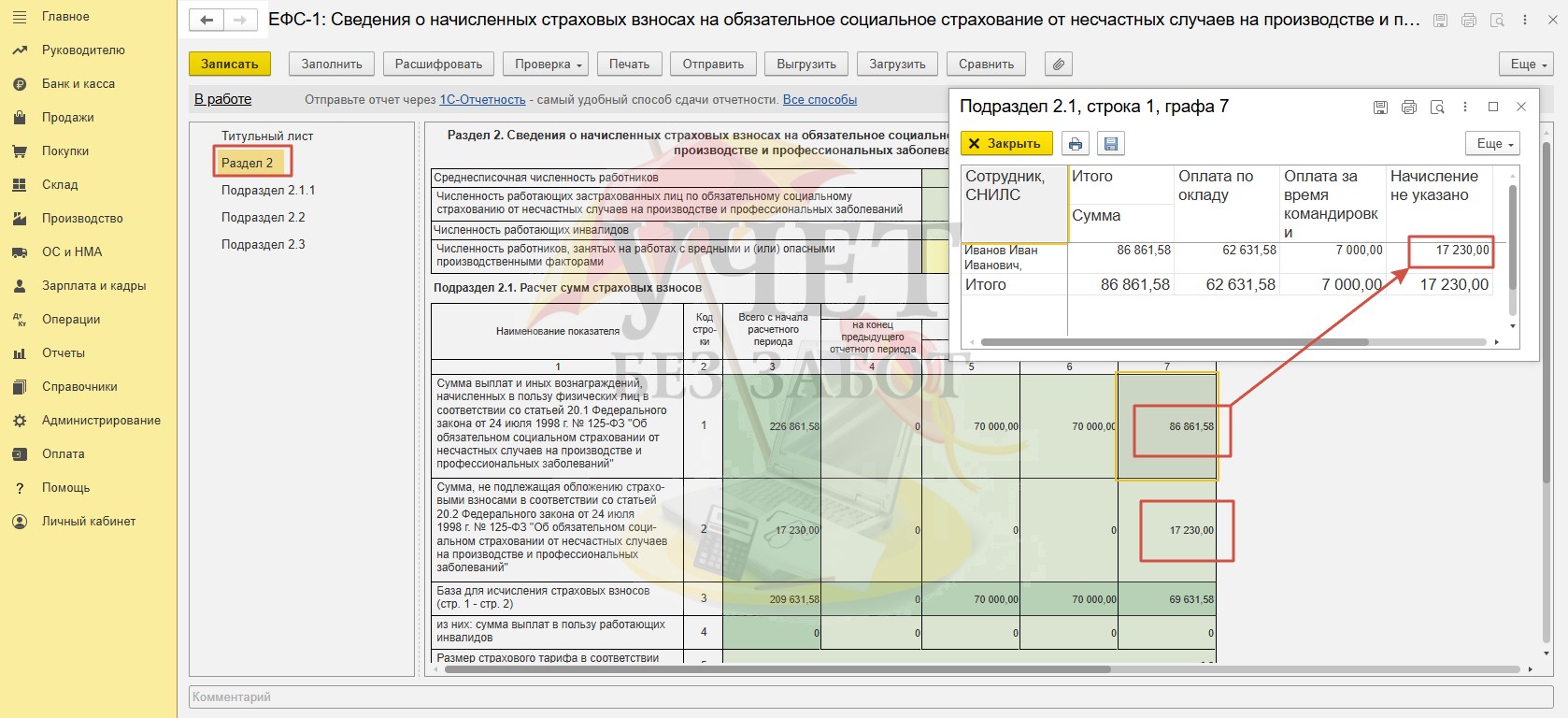1568x718 pixels.
Task: Click the Загрузить button
Action: point(897,64)
